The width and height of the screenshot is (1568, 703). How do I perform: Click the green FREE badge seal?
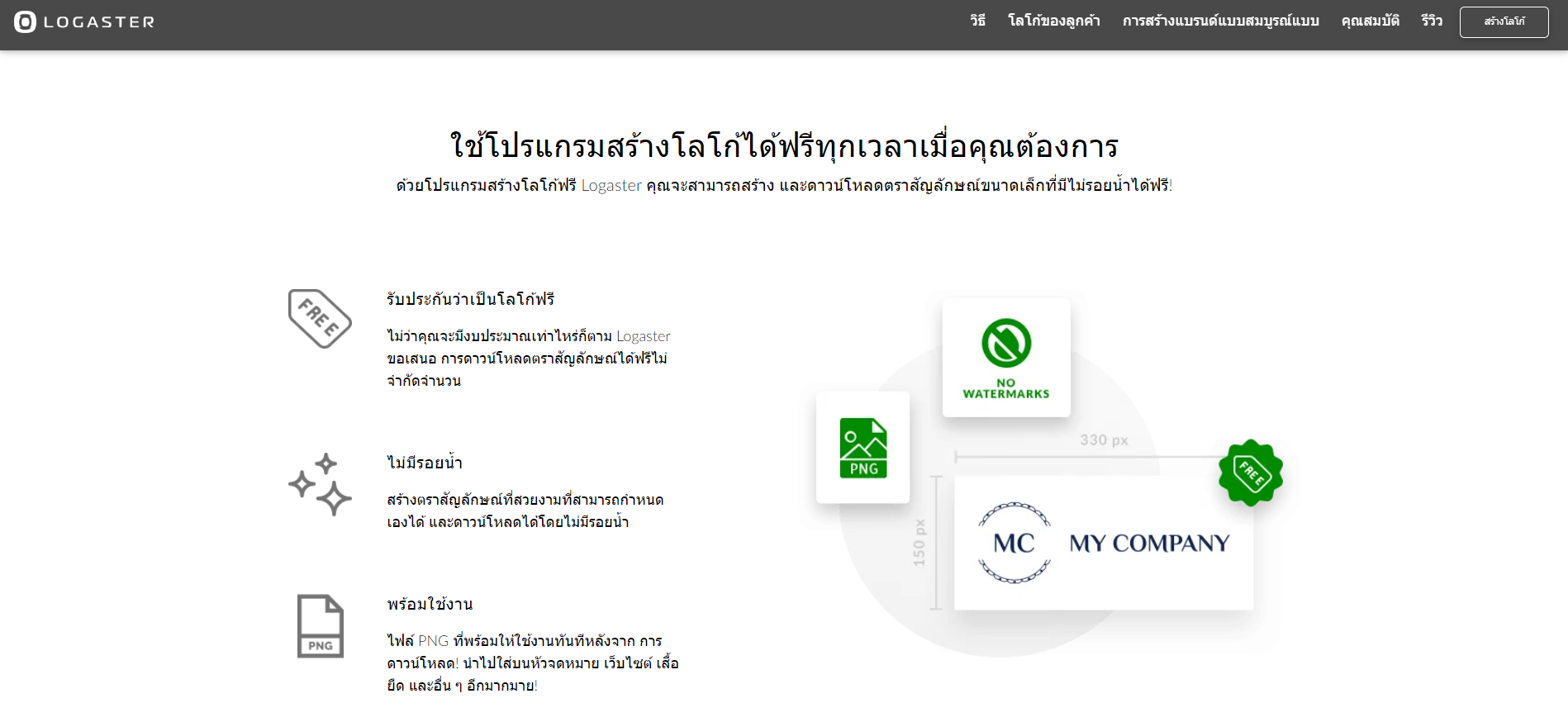(x=1251, y=473)
